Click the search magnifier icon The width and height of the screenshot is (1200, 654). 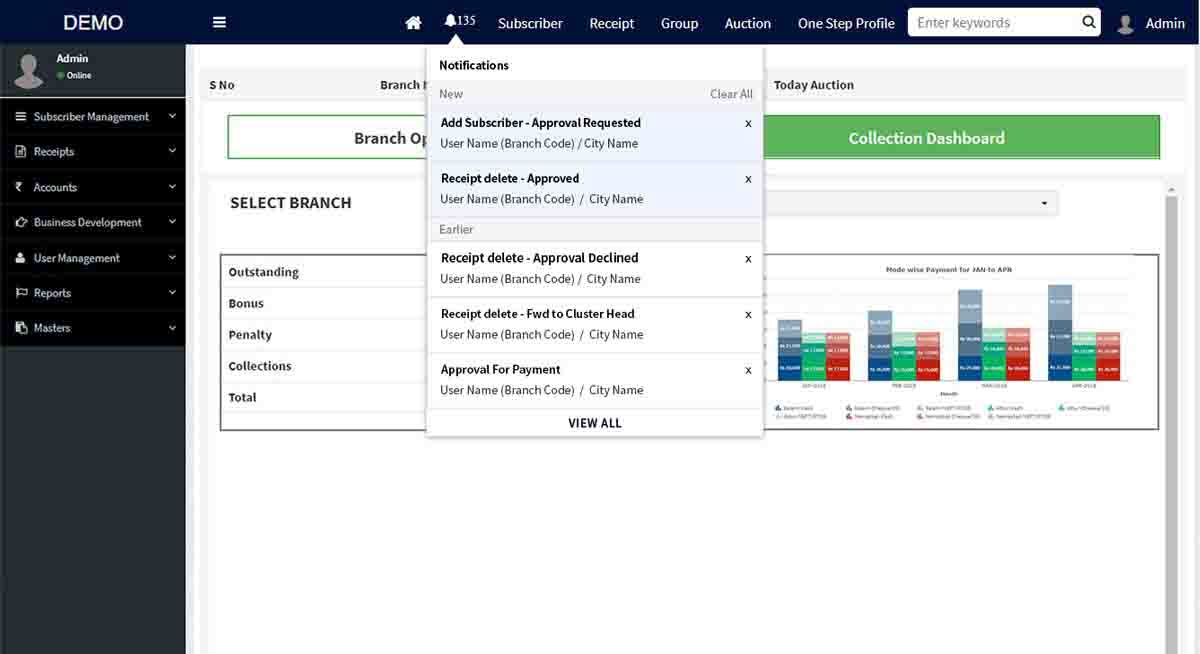(x=1089, y=22)
